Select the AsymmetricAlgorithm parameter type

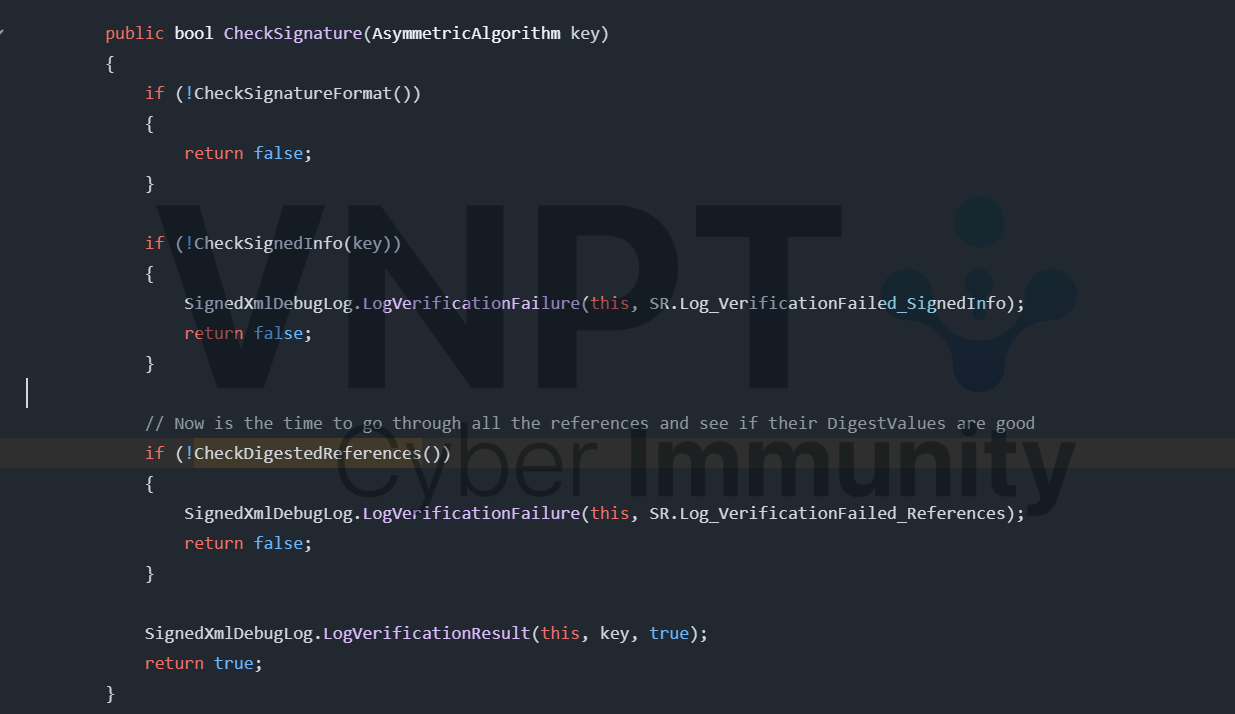pyautogui.click(x=466, y=33)
